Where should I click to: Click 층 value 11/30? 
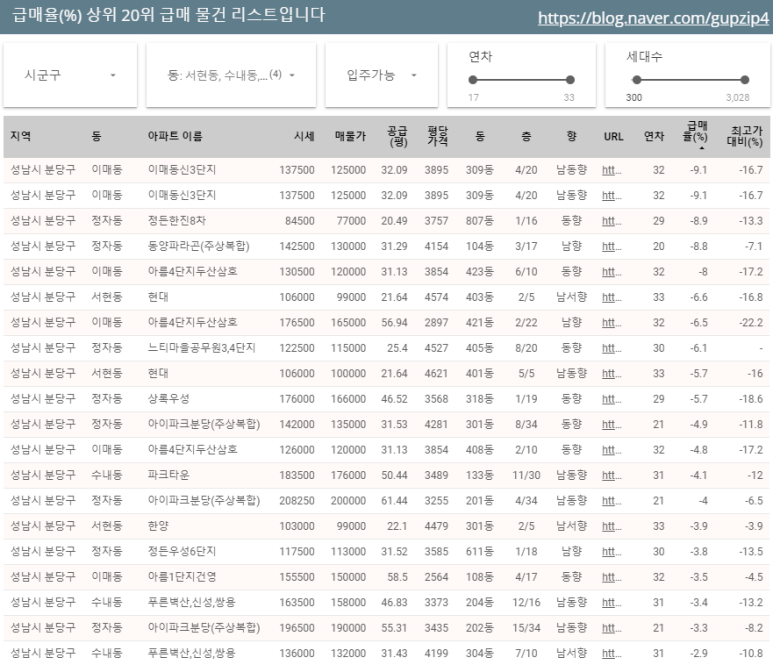coord(526,475)
